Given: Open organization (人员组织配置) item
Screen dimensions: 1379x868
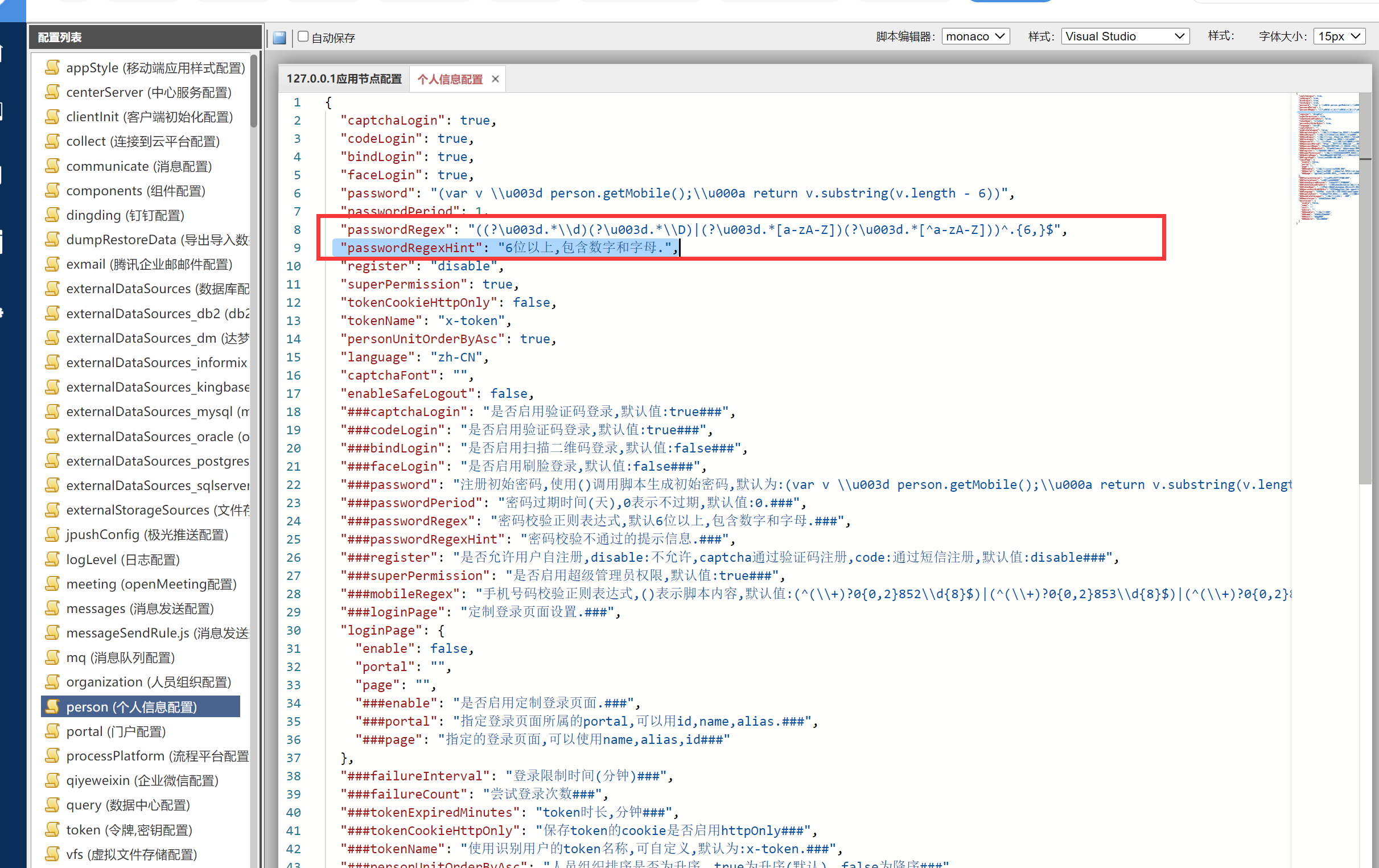Looking at the screenshot, I should pyautogui.click(x=149, y=682).
